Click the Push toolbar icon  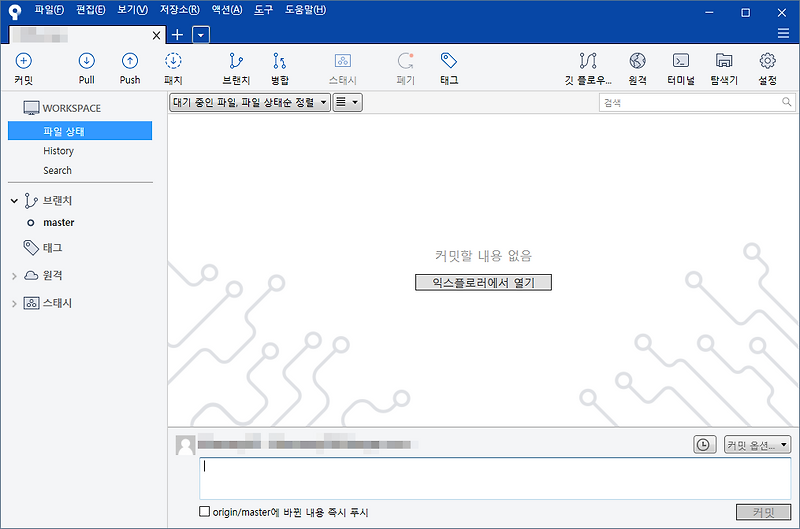[130, 61]
